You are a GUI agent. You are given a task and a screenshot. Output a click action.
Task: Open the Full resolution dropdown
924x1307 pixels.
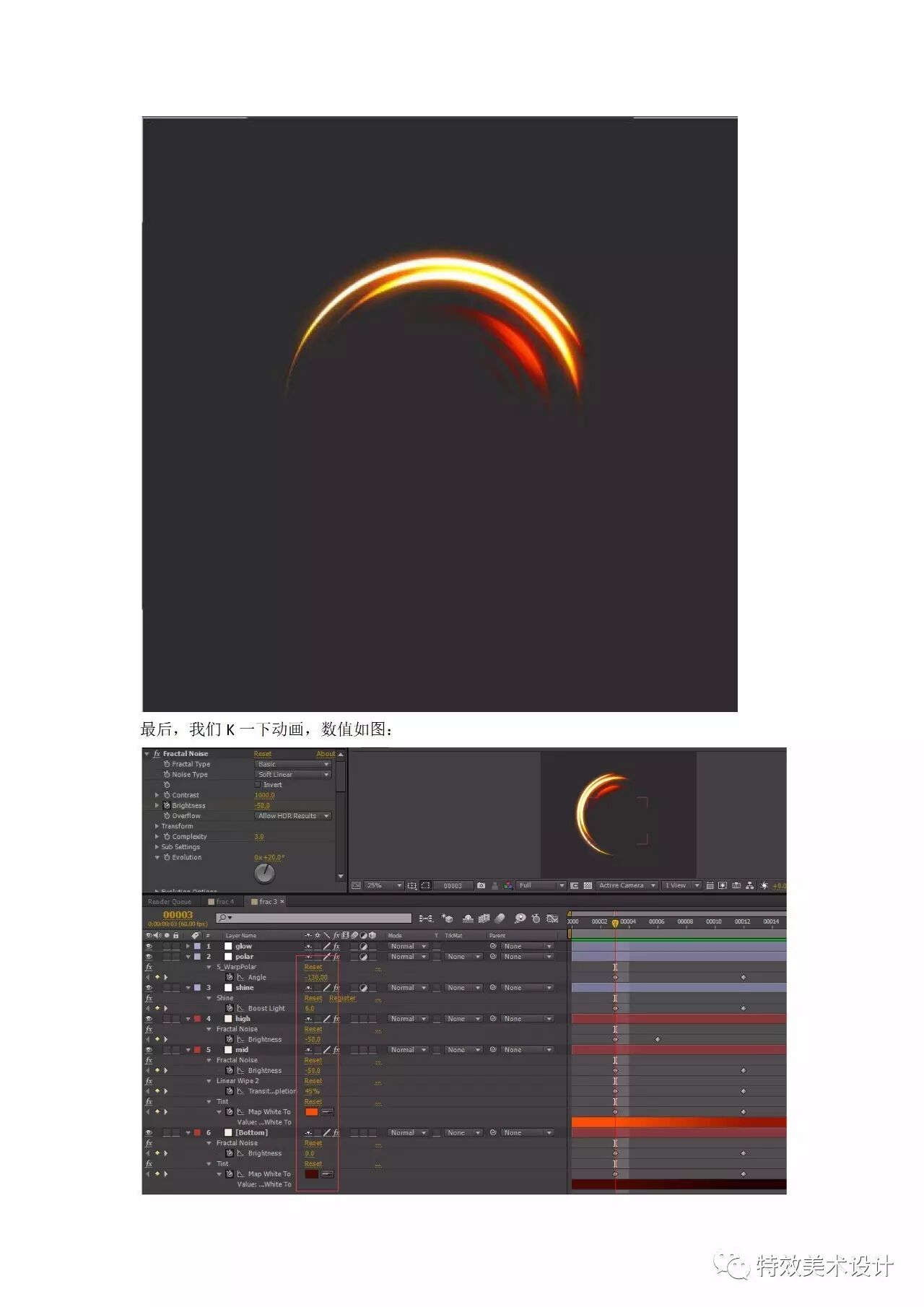[x=541, y=885]
